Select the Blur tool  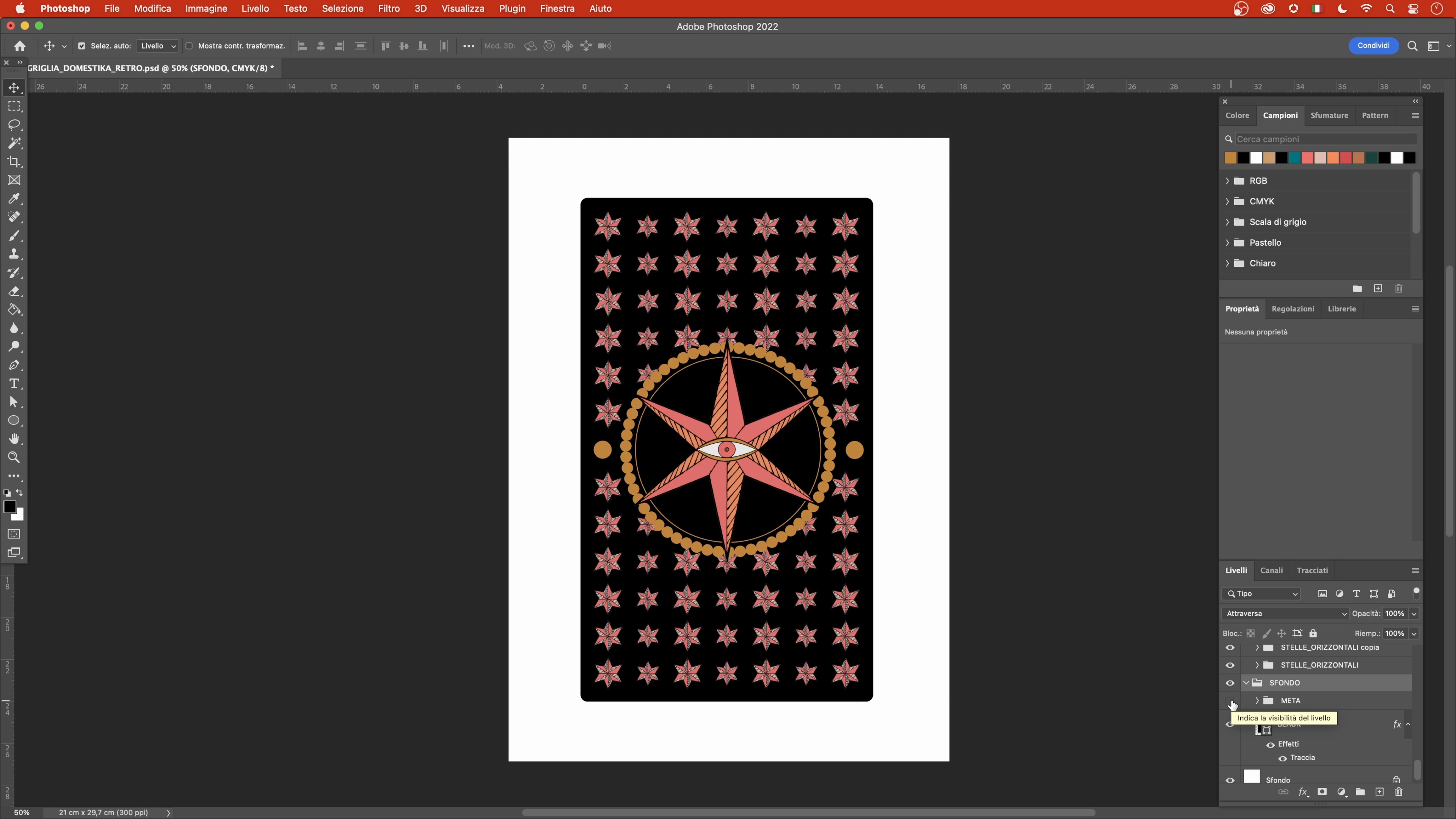[x=14, y=328]
